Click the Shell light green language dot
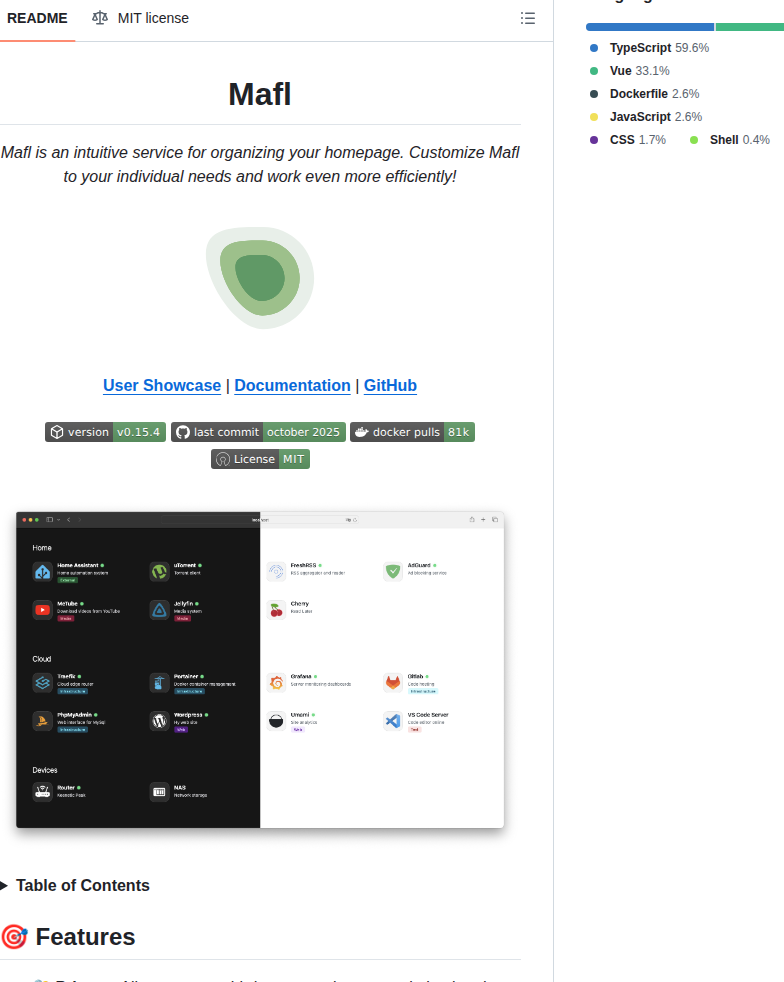Screen dimensions: 784x982 click(694, 140)
